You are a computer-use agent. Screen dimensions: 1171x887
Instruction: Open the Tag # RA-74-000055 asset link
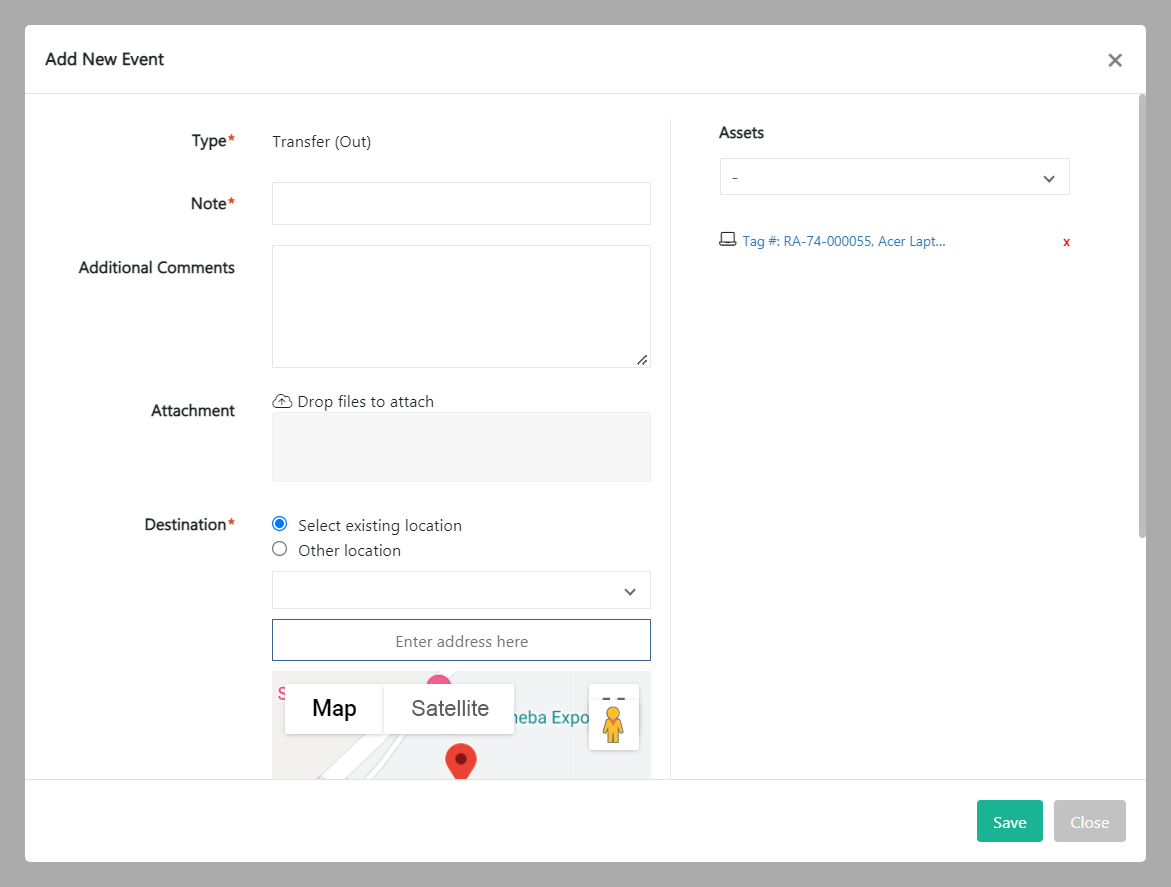pyautogui.click(x=843, y=241)
